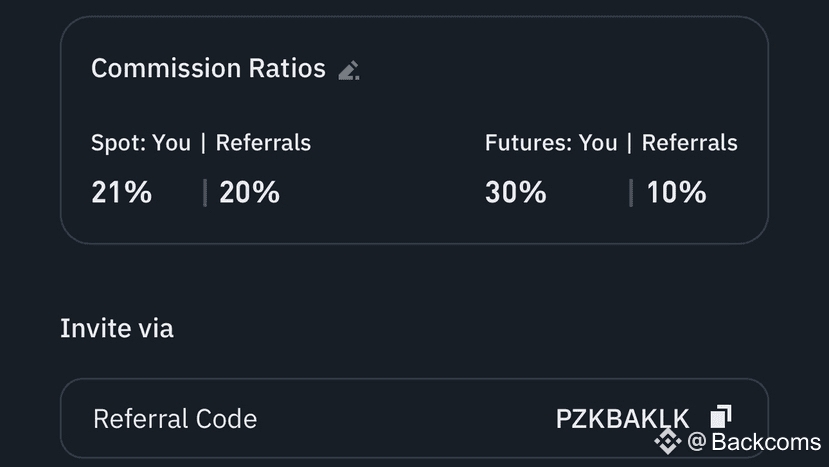Click the 'Invite via' section heading
The height and width of the screenshot is (467, 829).
tap(116, 328)
